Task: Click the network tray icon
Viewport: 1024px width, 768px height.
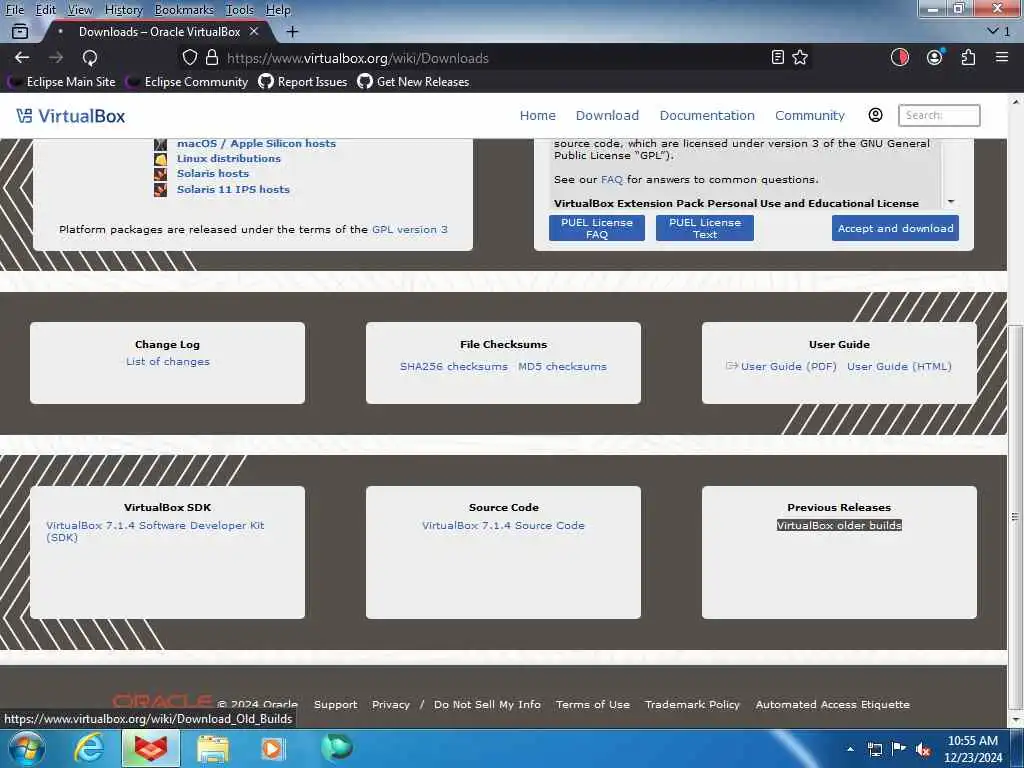Action: [874, 749]
